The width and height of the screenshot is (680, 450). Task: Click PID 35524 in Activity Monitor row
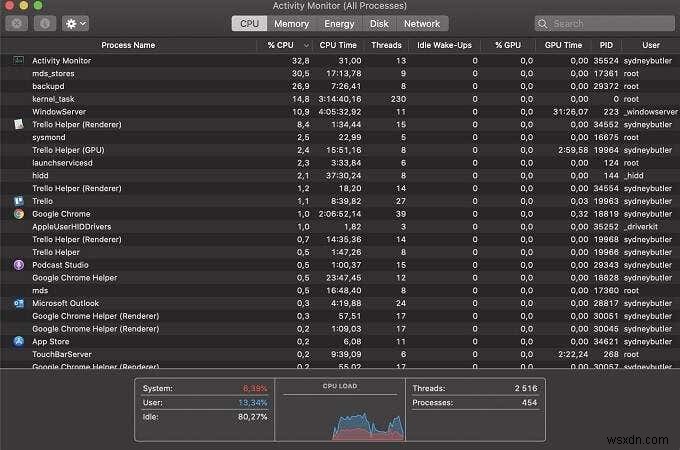[x=606, y=61]
